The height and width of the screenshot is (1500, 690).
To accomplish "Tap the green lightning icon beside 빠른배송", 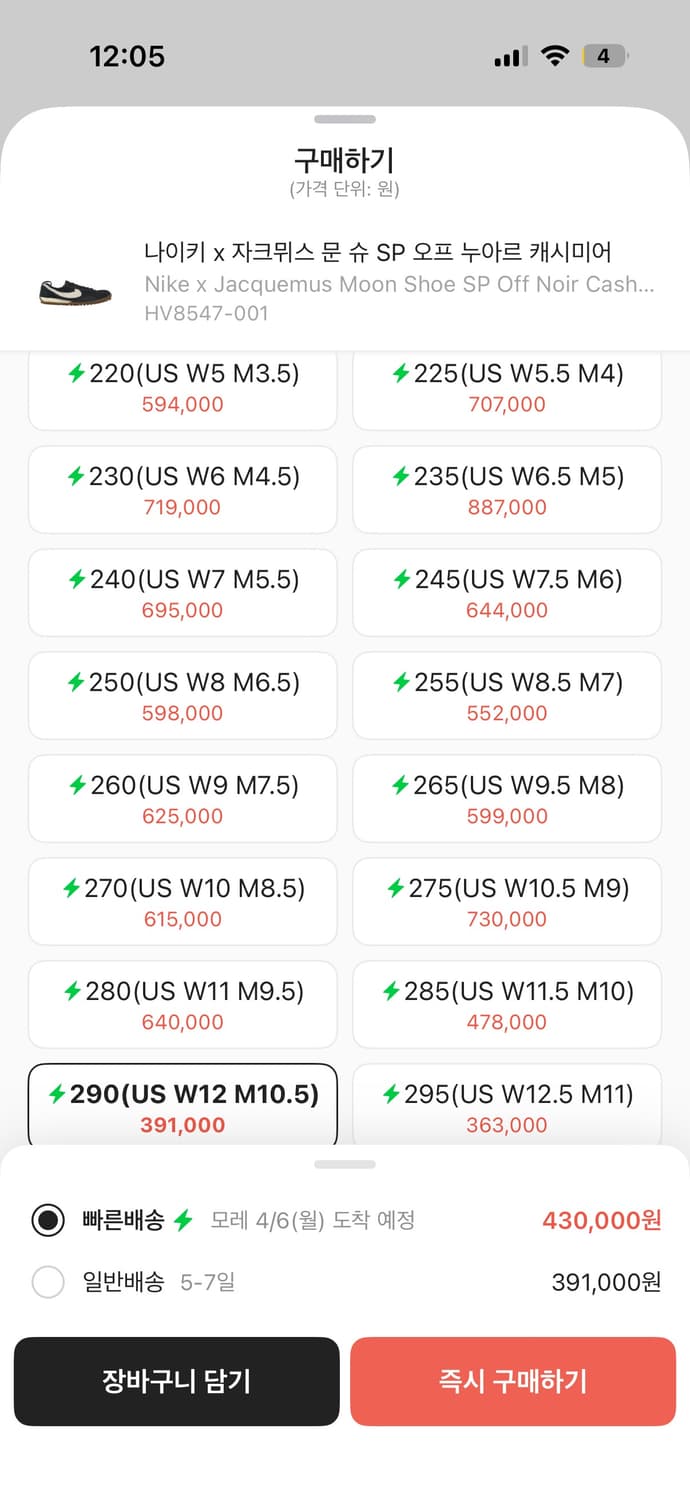I will click(183, 1220).
